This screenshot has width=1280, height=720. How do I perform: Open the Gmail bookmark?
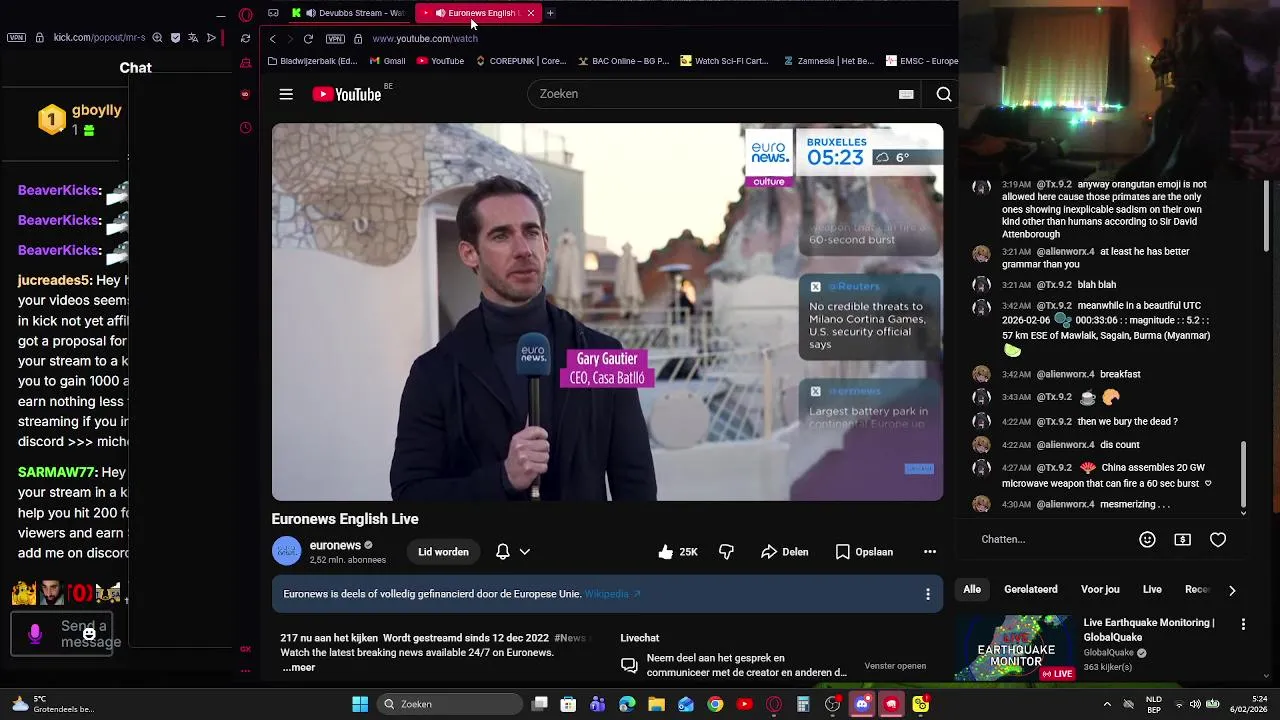(387, 61)
